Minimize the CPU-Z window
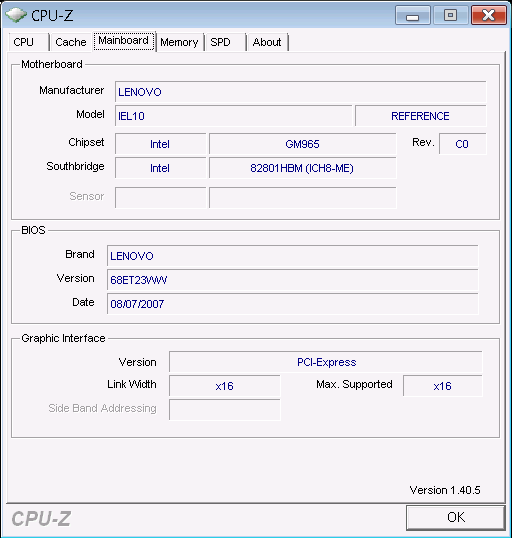 (413, 15)
